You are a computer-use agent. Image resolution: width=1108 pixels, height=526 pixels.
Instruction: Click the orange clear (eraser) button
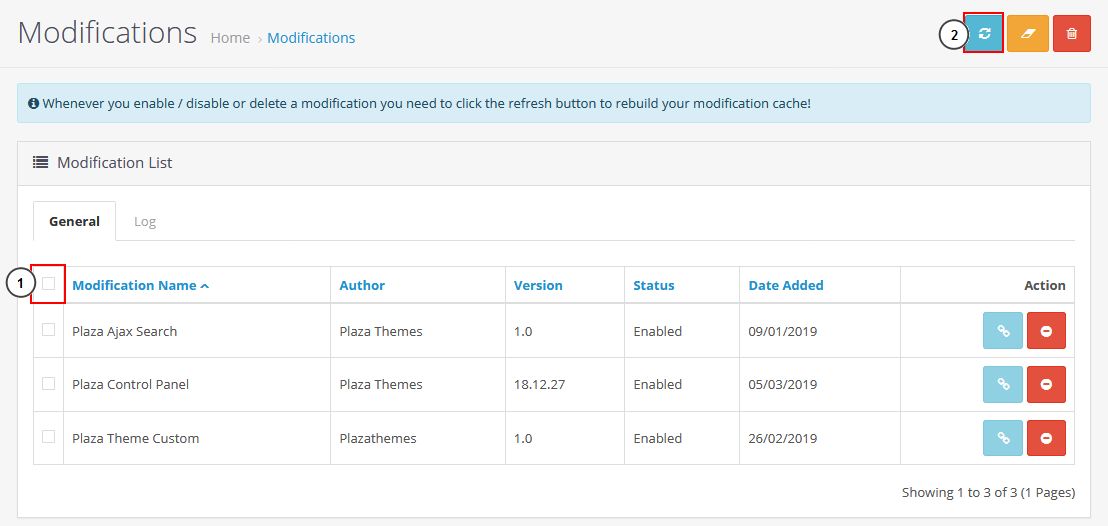[1027, 33]
